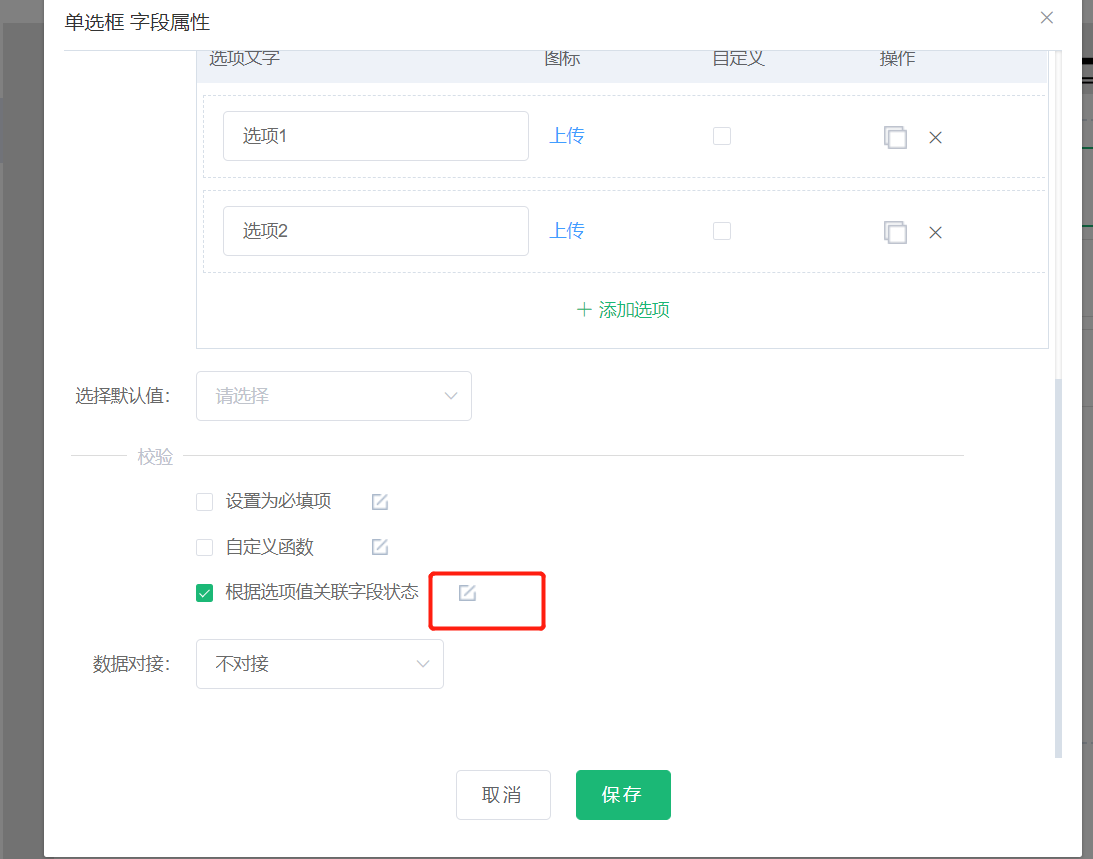
Task: Click the 自定义 column header
Action: 738,59
